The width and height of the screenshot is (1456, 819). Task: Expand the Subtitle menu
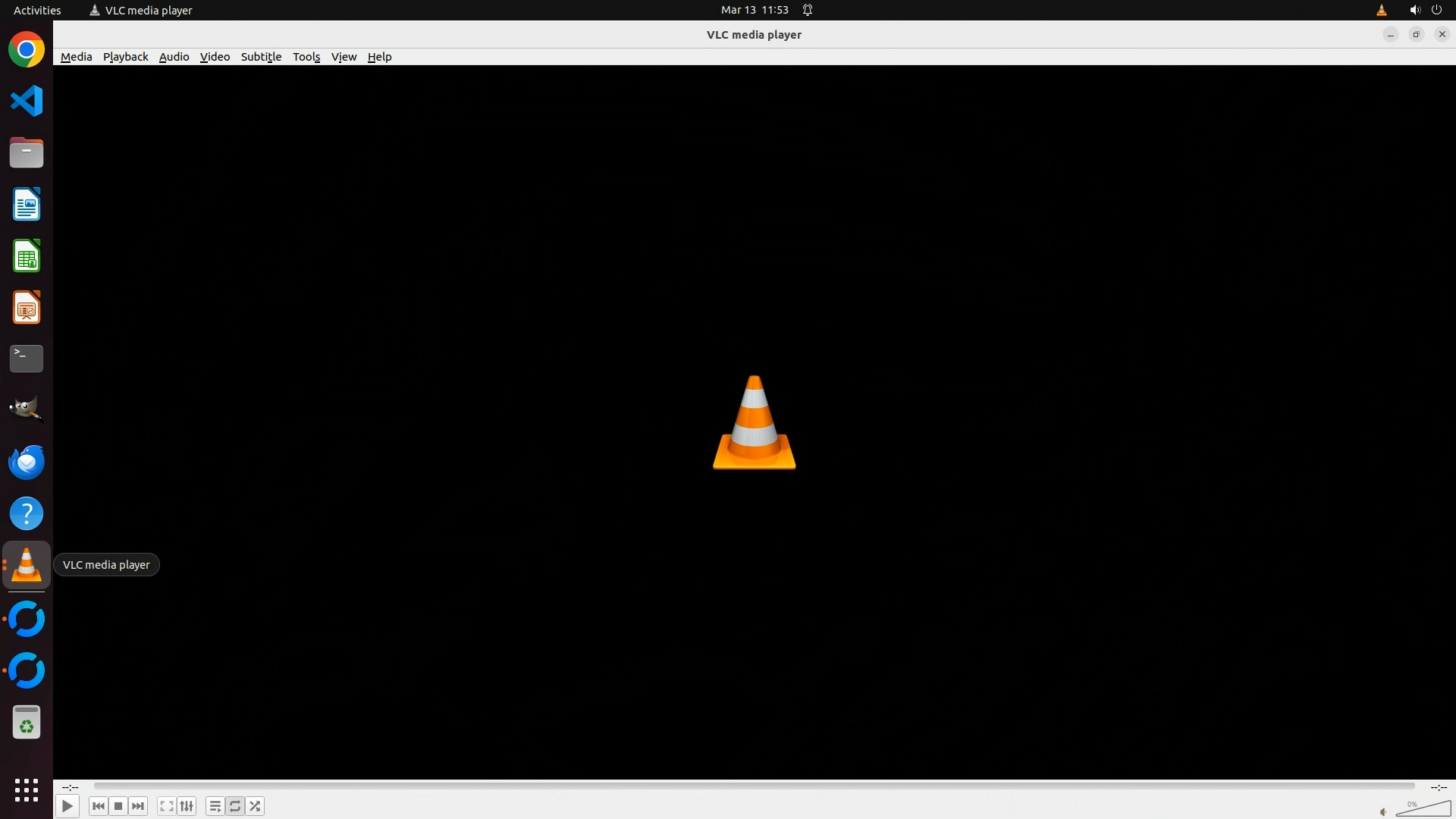[x=261, y=57]
